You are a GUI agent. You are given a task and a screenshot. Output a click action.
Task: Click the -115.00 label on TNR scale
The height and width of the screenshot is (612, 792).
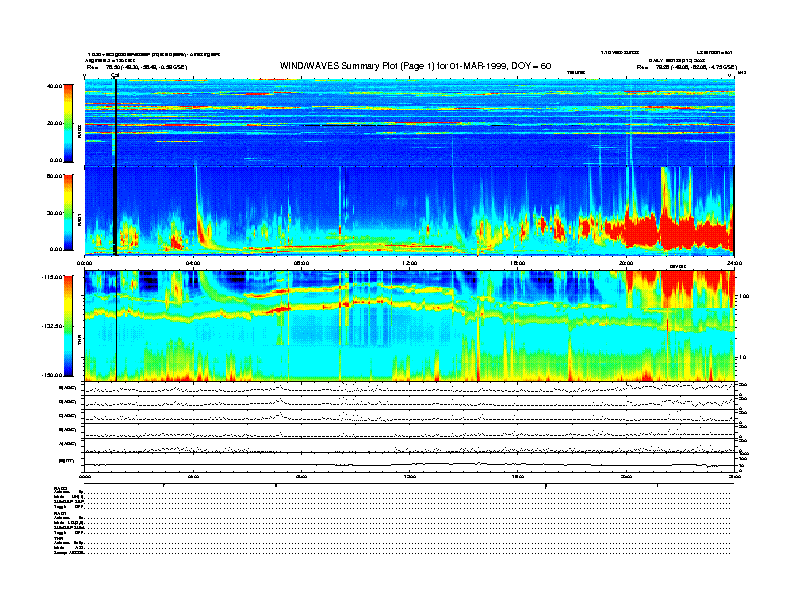[x=54, y=277]
